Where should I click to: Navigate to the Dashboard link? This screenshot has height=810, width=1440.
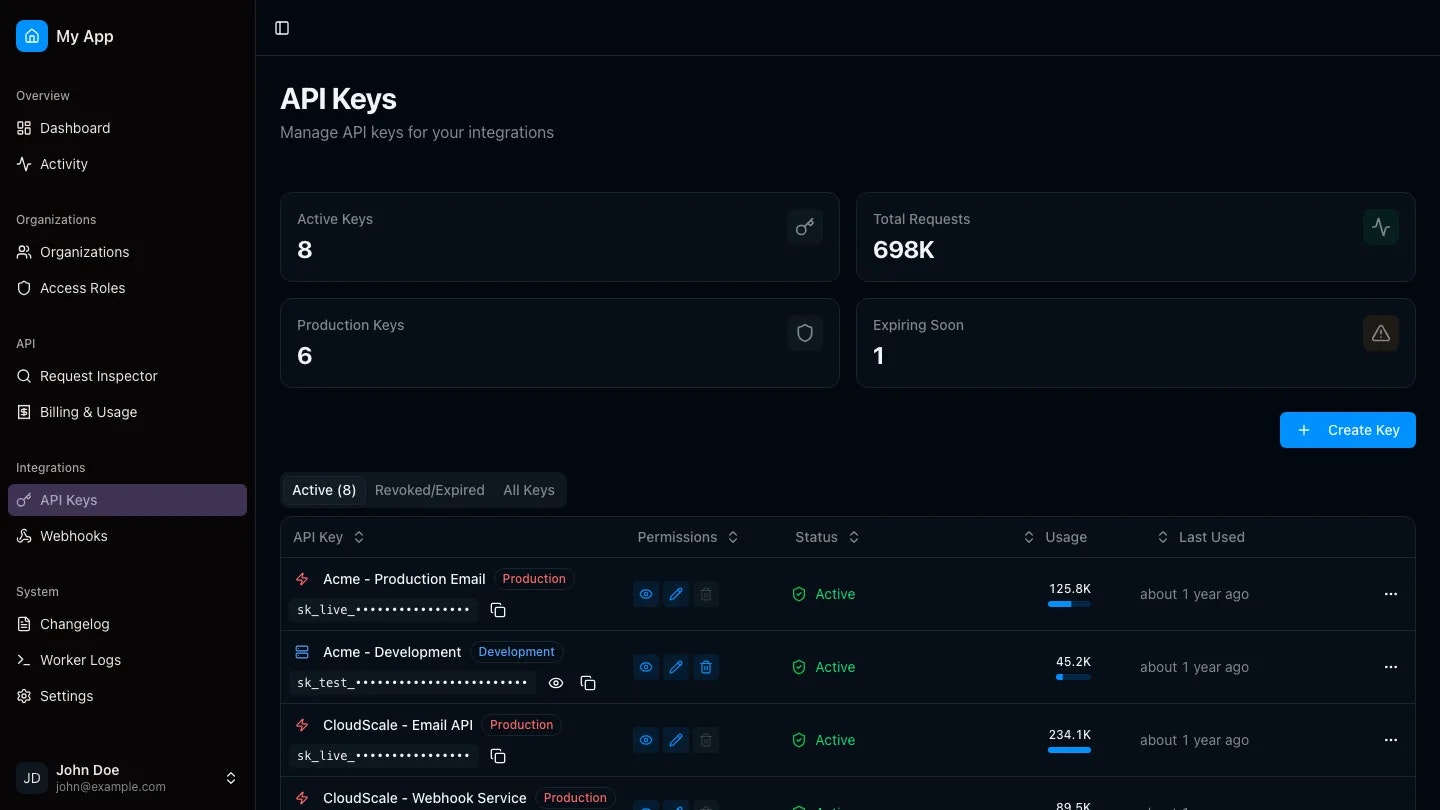click(74, 128)
